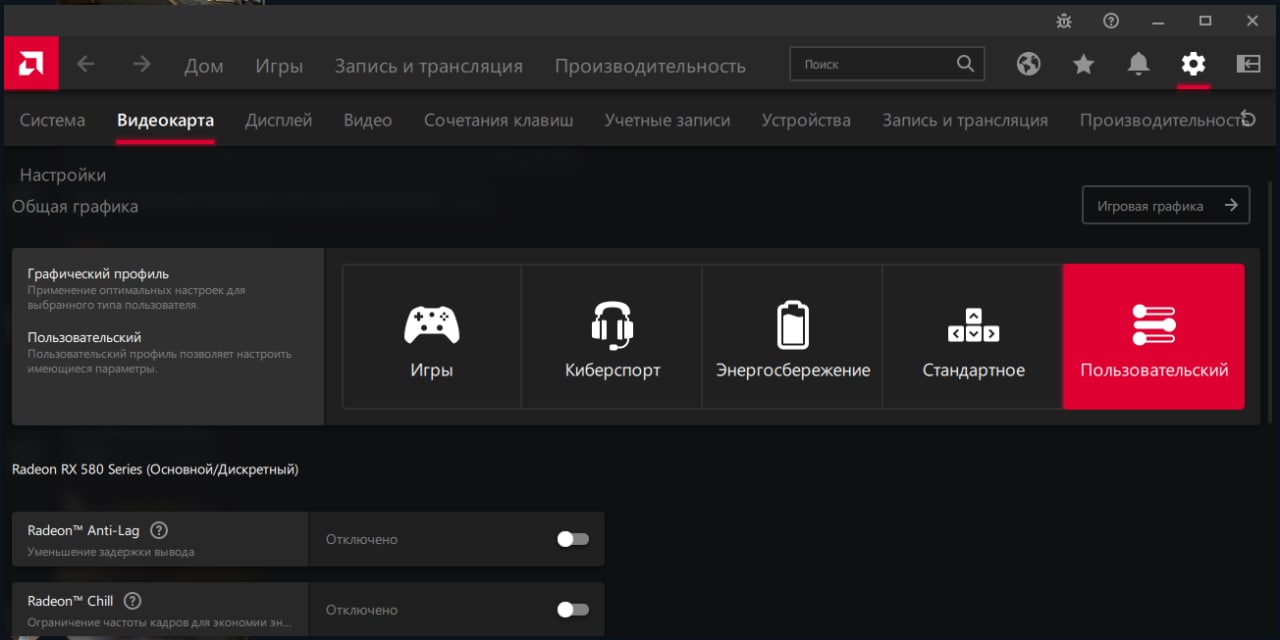Maximize the Radeon Software window
The width and height of the screenshot is (1280, 640).
pyautogui.click(x=1205, y=20)
